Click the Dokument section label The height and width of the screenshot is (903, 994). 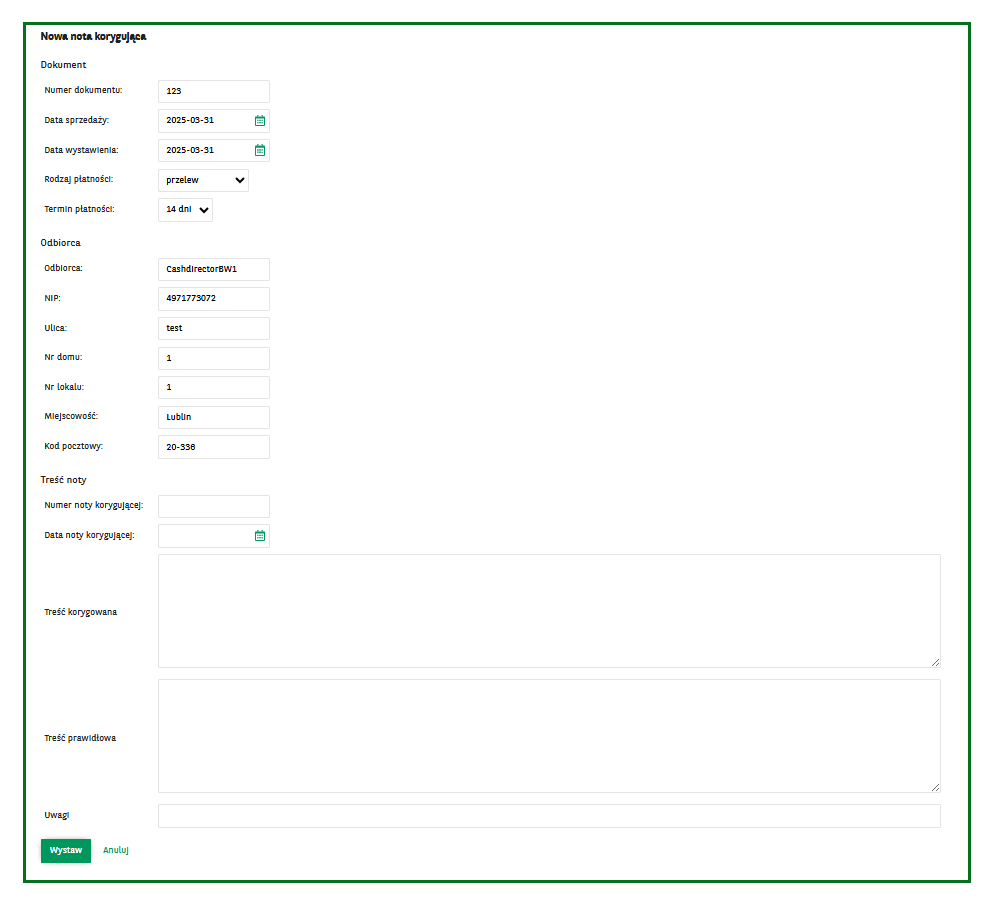tap(63, 65)
